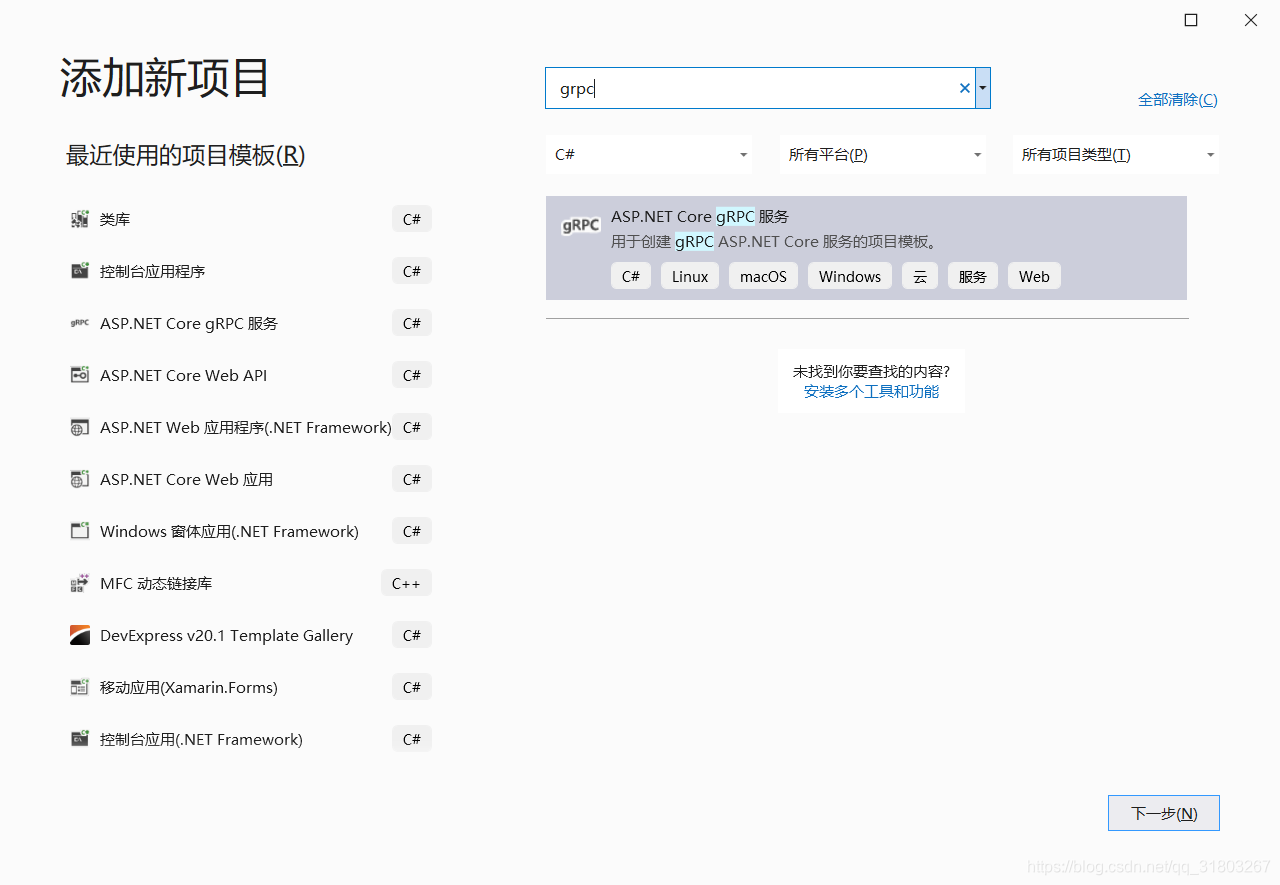The width and height of the screenshot is (1280, 885).
Task: Click the 云 tag on gRPC result
Action: tap(920, 277)
